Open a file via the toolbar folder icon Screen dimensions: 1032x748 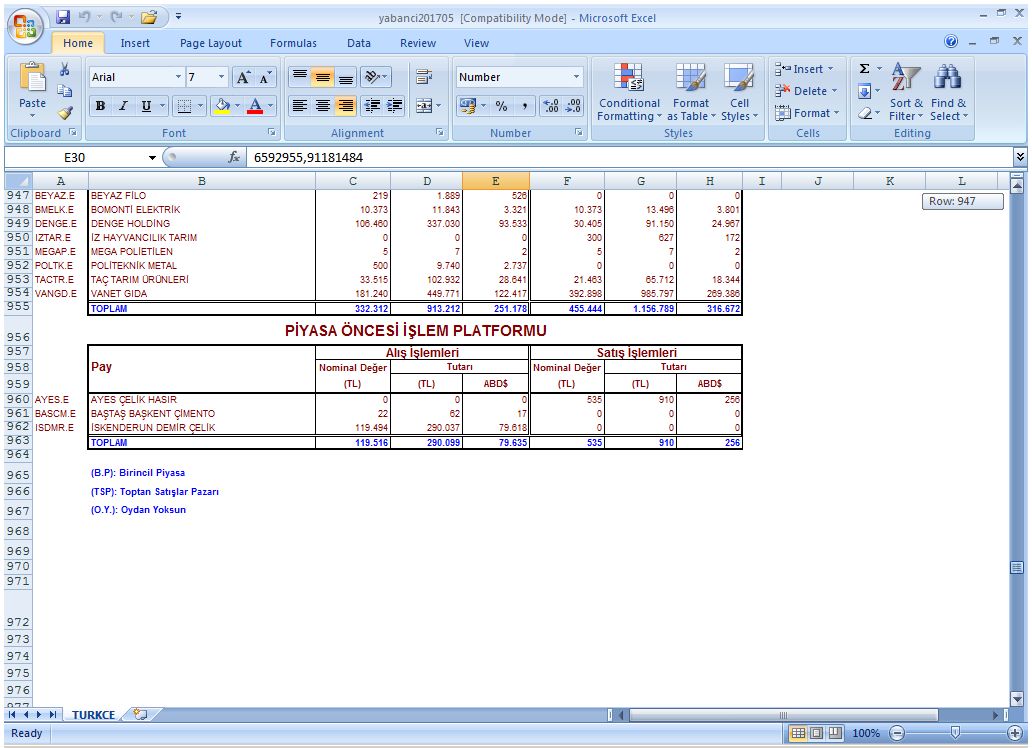149,18
